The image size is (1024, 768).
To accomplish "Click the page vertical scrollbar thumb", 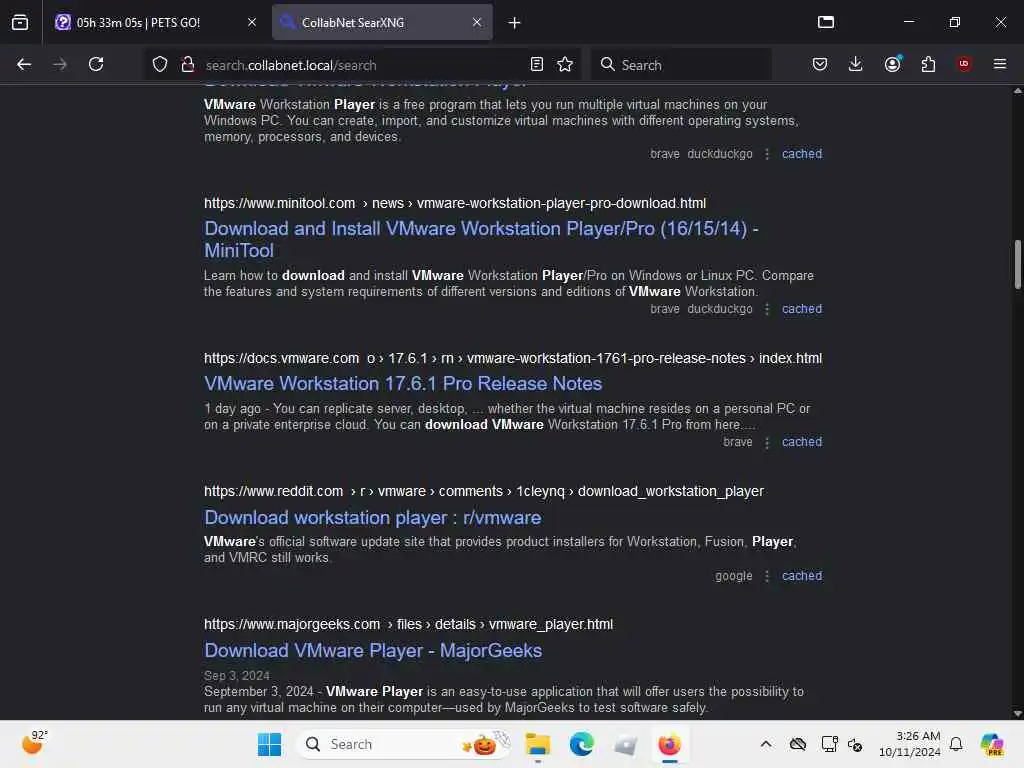I will 1017,264.
